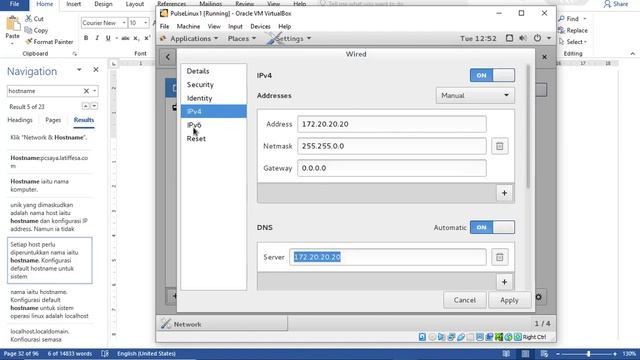This screenshot has height=360, width=640.
Task: Click the Gateway input field
Action: [392, 168]
